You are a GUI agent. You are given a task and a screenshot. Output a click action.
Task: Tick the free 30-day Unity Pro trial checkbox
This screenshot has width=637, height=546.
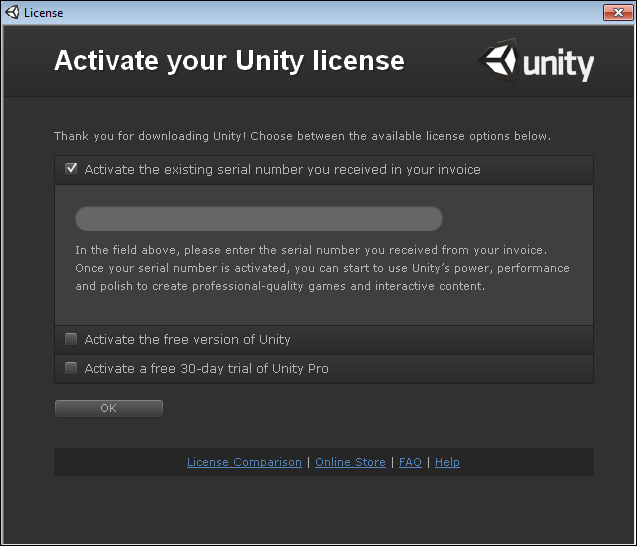(71, 368)
